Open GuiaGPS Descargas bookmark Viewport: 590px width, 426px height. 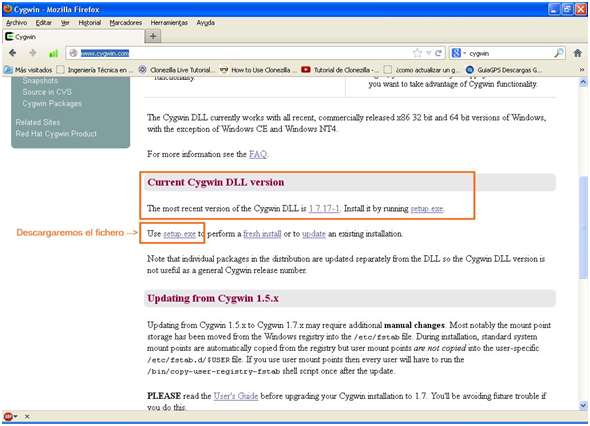[504, 70]
